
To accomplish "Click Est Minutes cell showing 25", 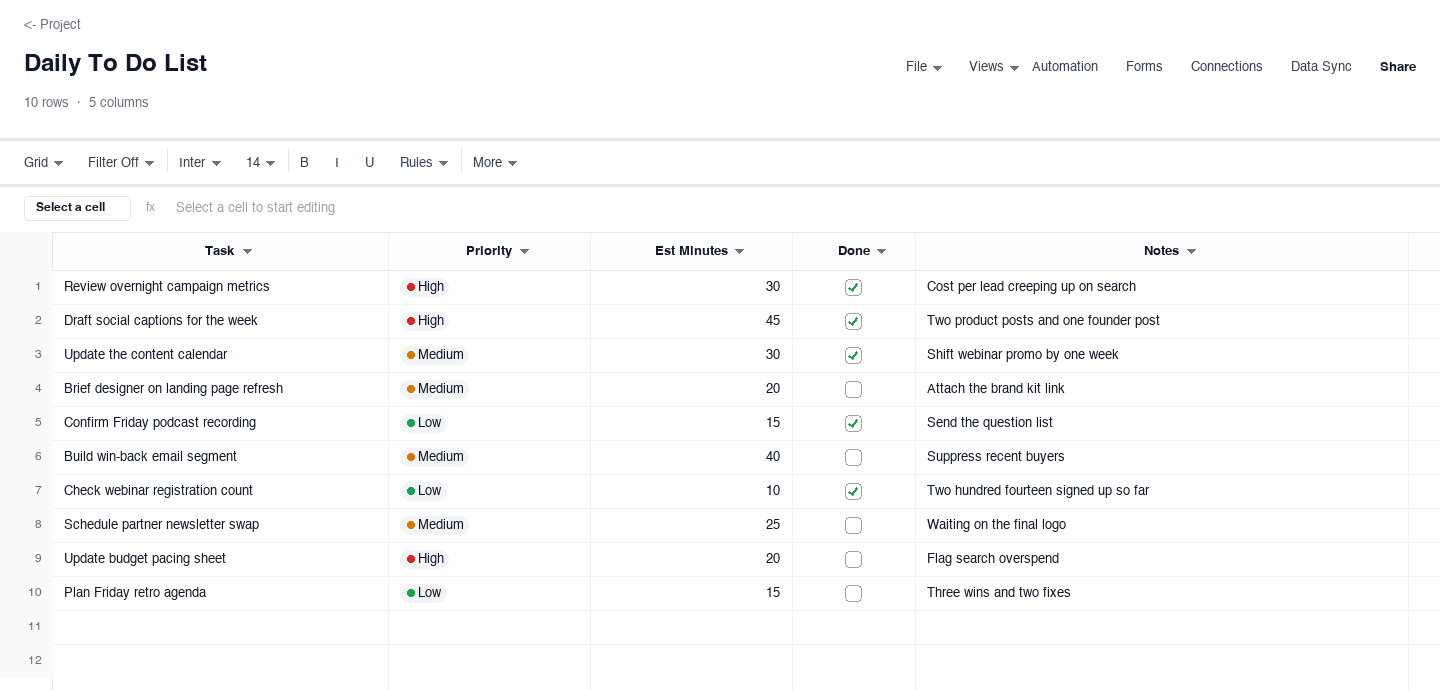I will point(691,525).
